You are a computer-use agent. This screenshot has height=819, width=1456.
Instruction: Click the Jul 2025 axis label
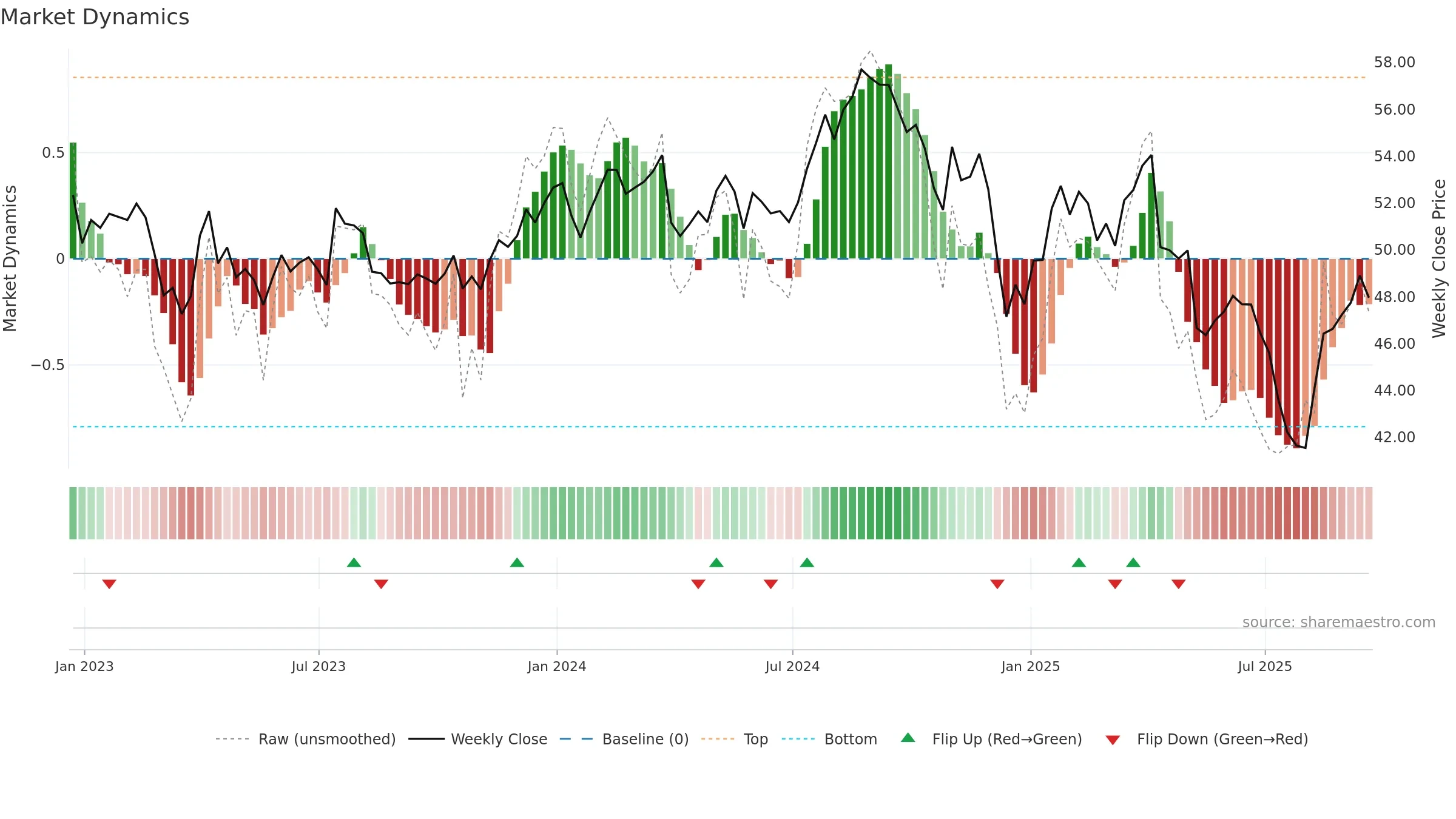coord(1265,666)
